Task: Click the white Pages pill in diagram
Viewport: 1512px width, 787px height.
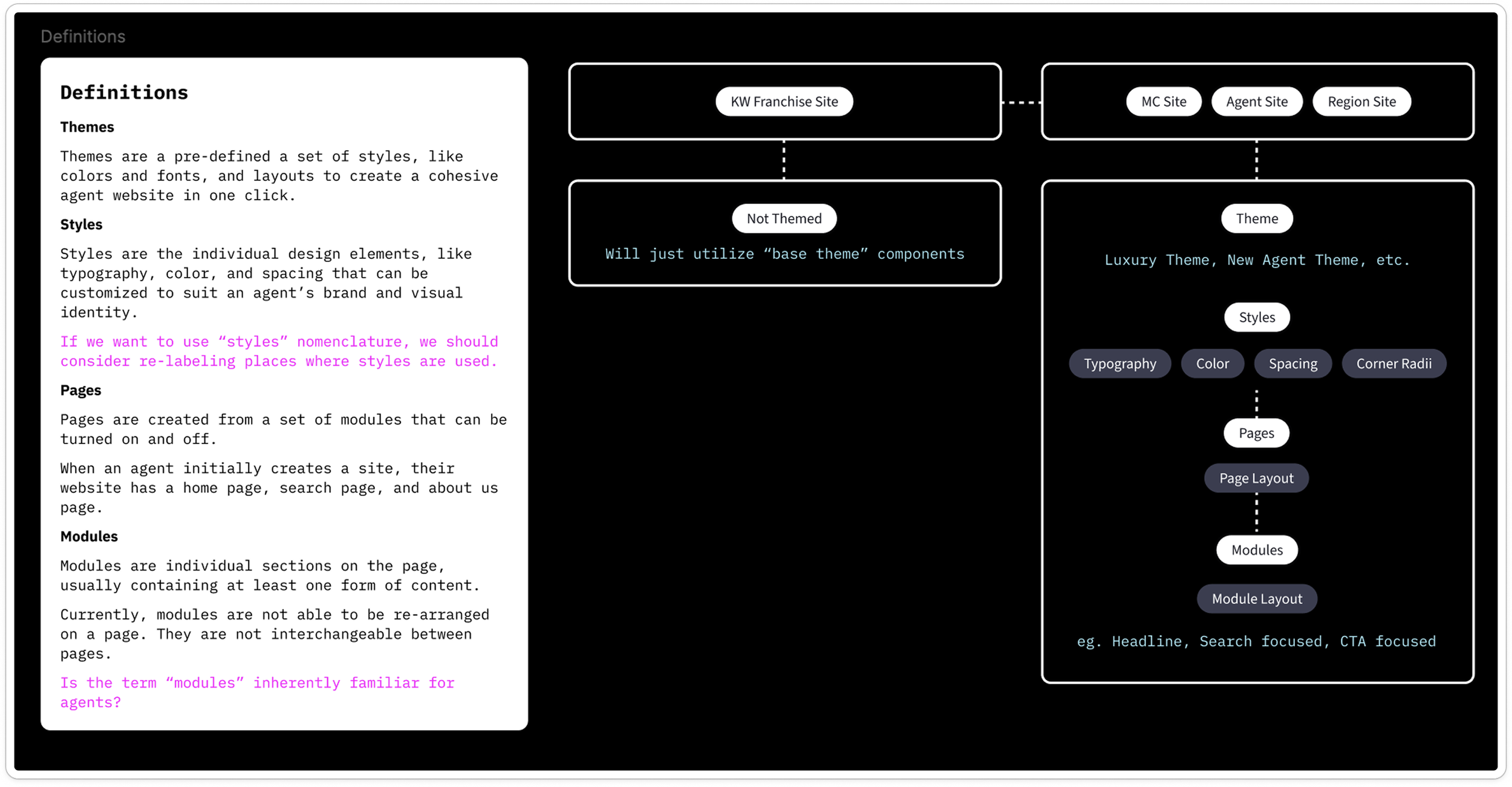Action: click(x=1256, y=433)
